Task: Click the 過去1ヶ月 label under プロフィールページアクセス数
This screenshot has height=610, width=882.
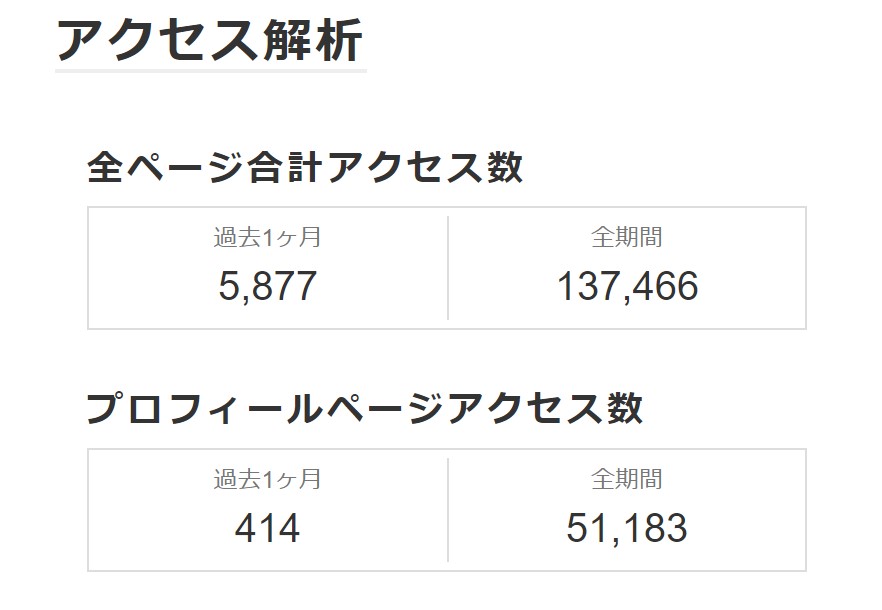Action: point(267,479)
